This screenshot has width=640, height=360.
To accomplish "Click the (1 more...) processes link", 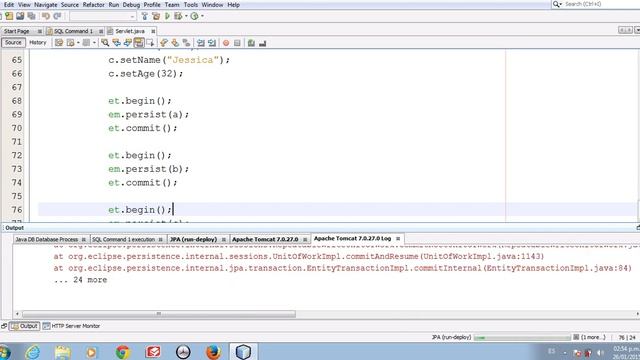I will 593,337.
